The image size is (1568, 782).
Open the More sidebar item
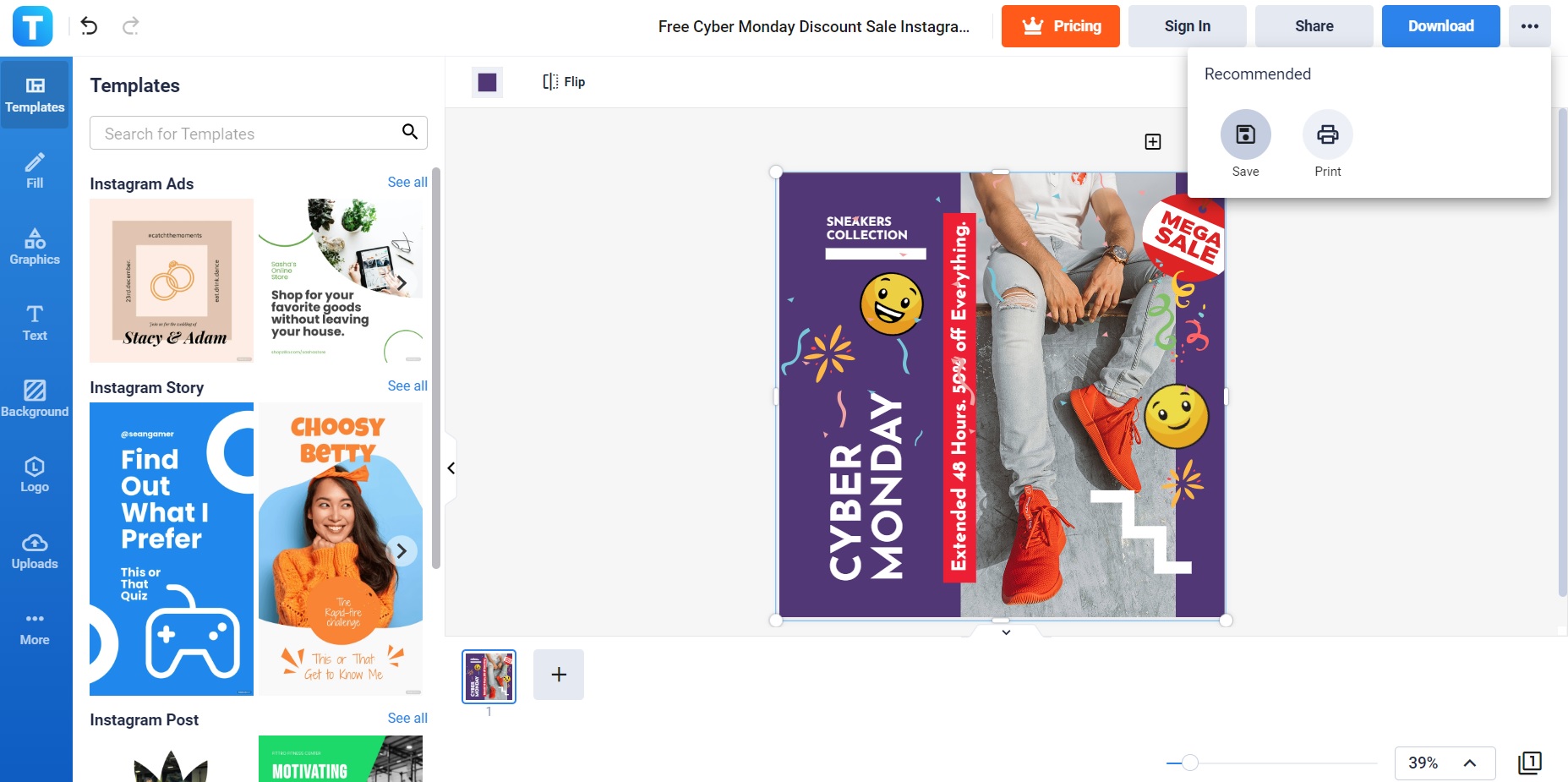(35, 627)
